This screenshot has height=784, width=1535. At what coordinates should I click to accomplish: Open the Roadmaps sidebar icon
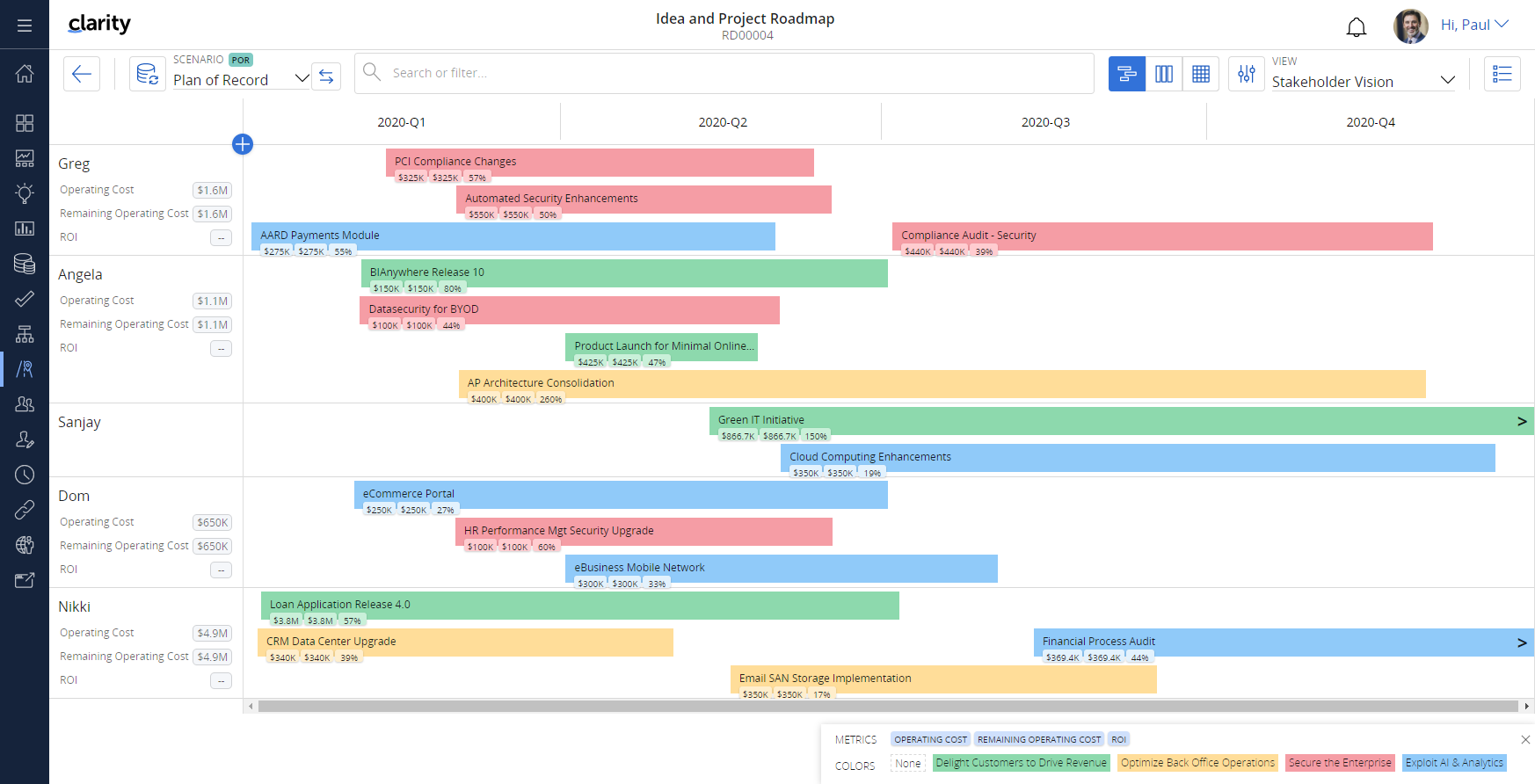click(x=25, y=369)
